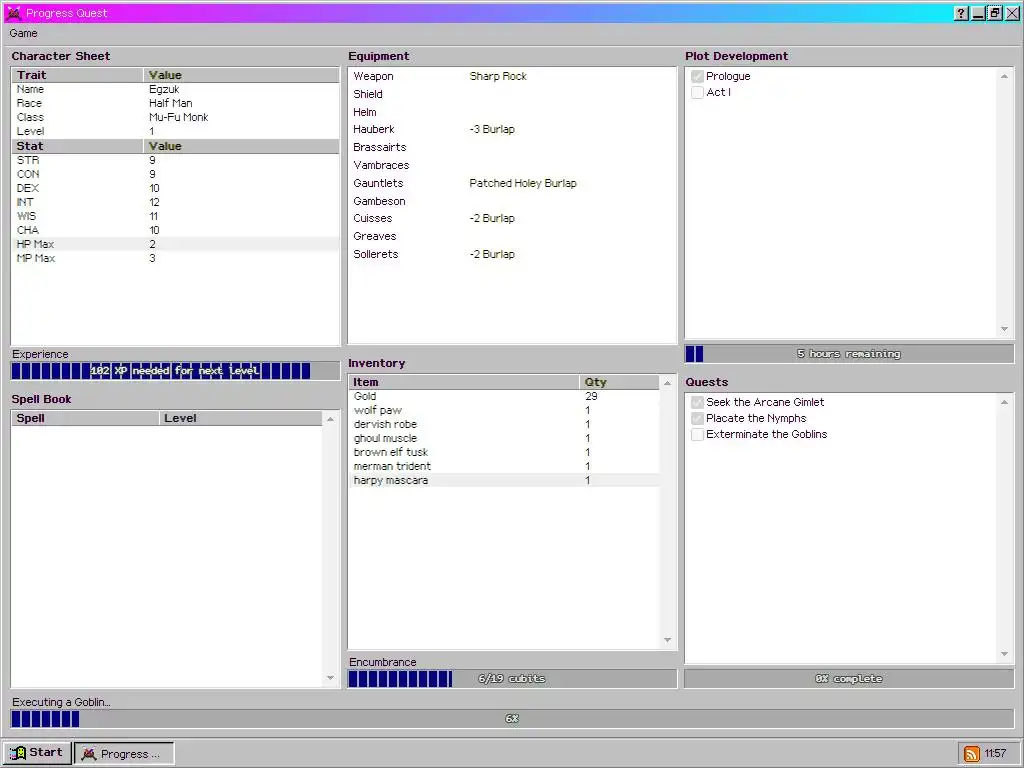The height and width of the screenshot is (768, 1024).
Task: Click Plot Development scroll up arrow
Action: point(1004,76)
